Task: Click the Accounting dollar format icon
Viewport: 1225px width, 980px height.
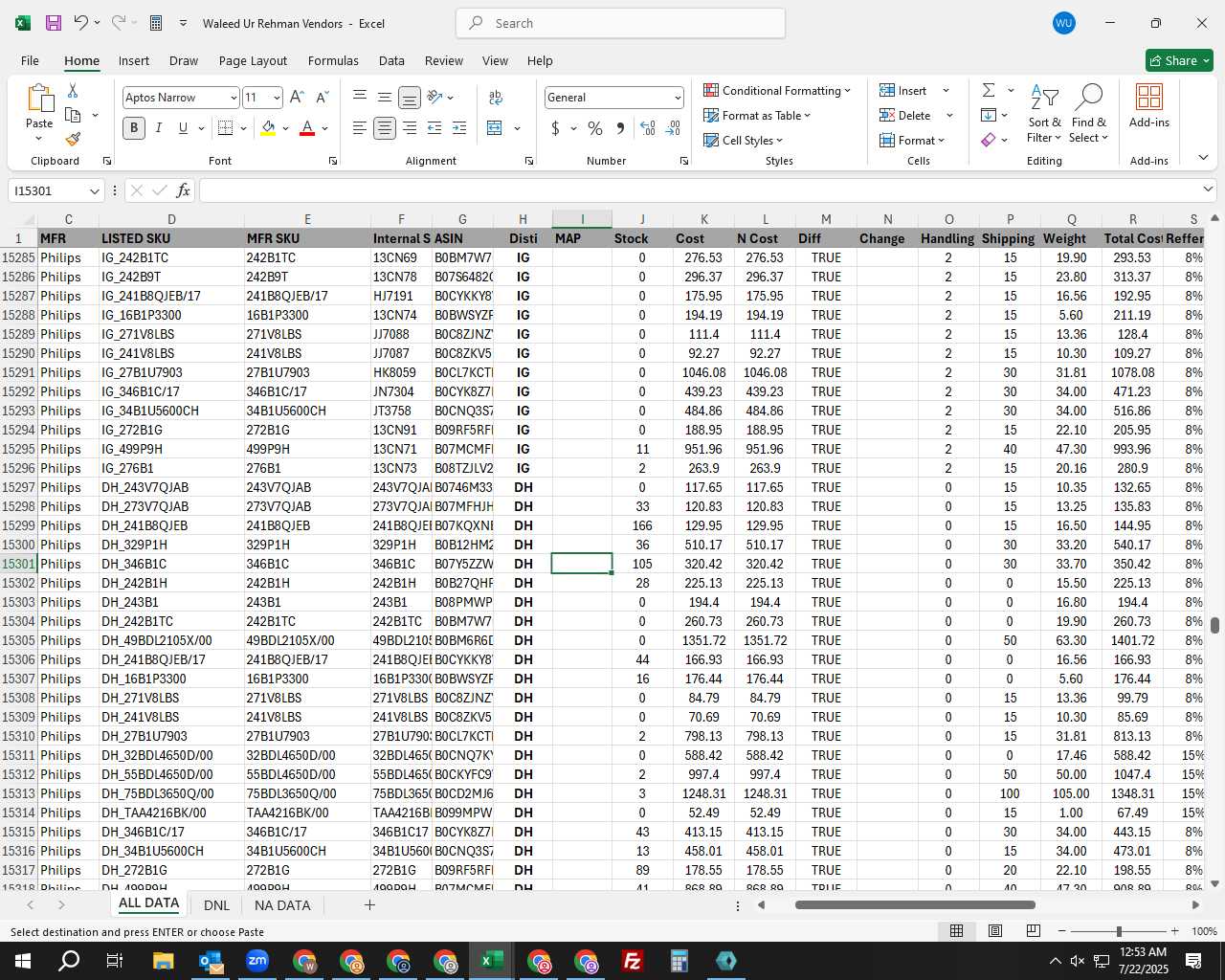Action: (555, 128)
